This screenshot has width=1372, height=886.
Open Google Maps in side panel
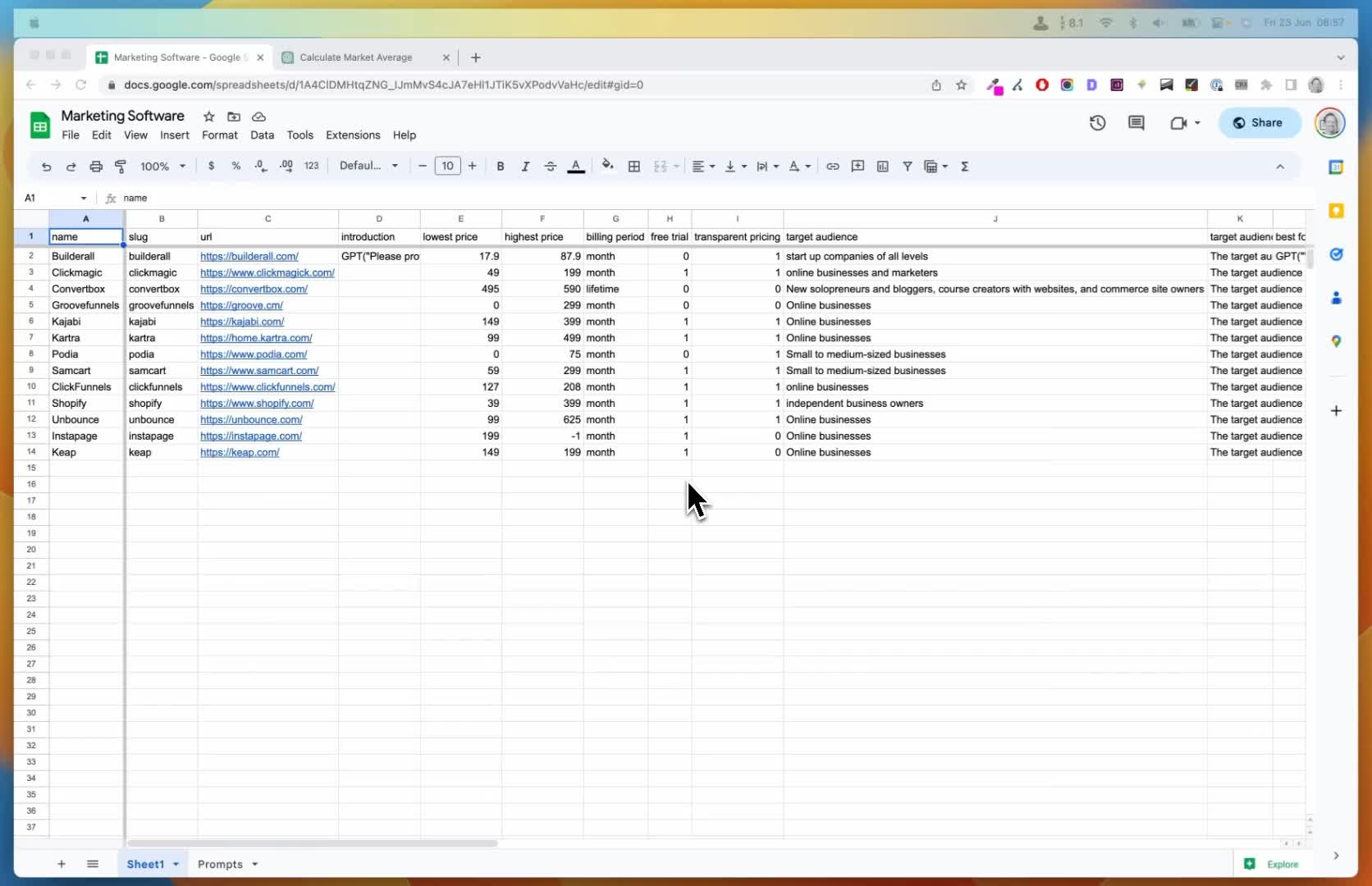click(1336, 341)
